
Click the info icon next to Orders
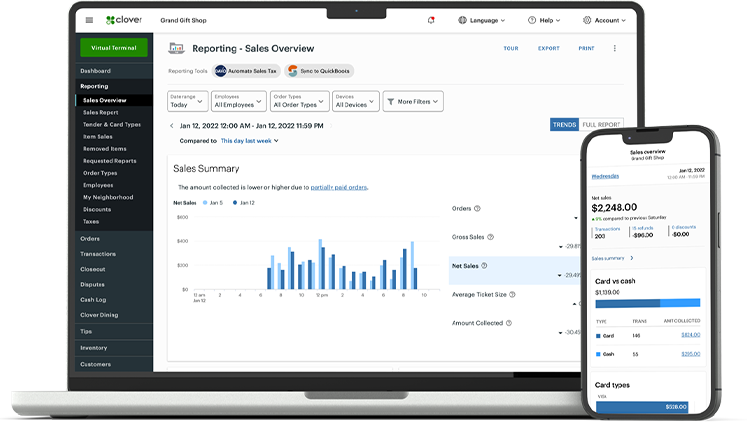477,209
